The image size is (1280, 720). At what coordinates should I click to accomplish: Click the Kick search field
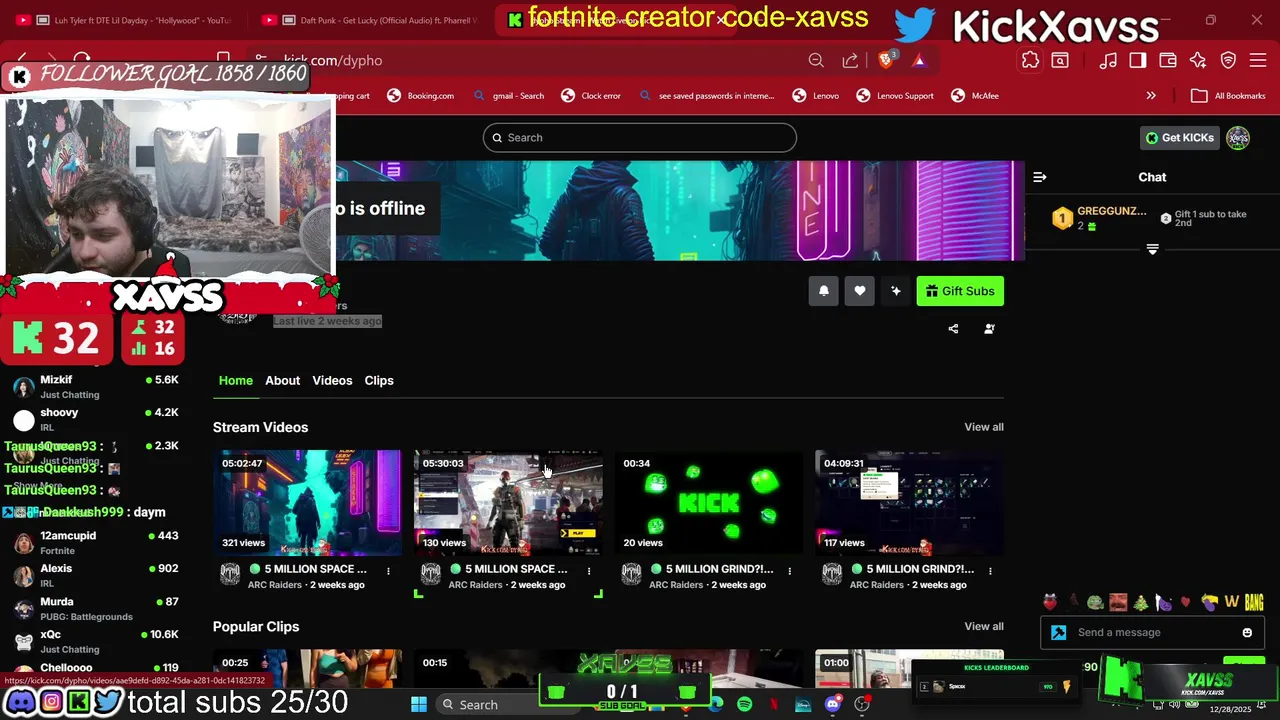coord(640,138)
